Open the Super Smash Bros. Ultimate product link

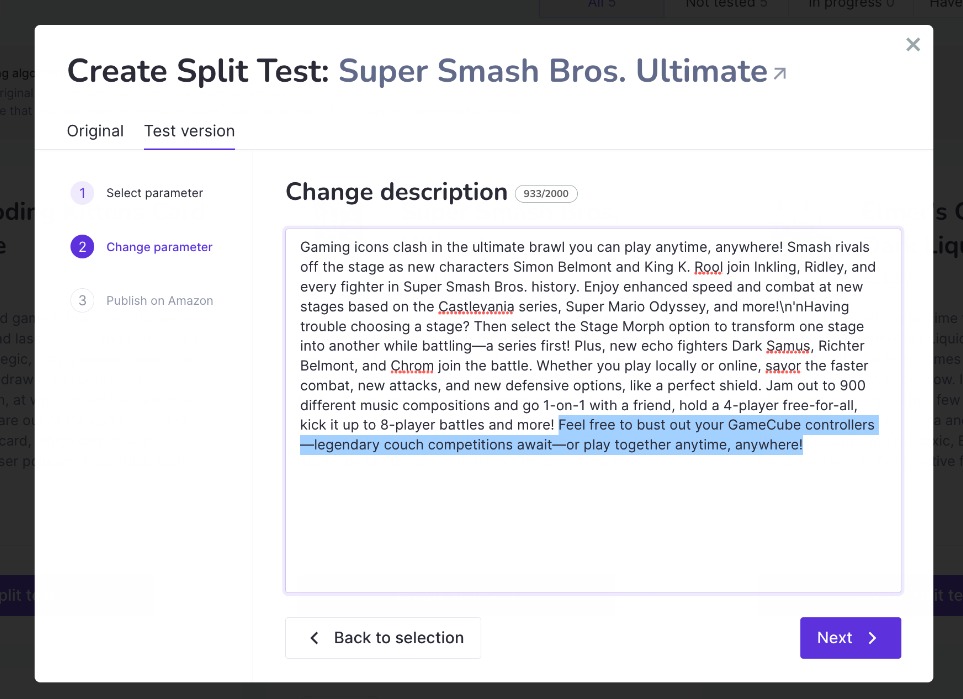553,71
